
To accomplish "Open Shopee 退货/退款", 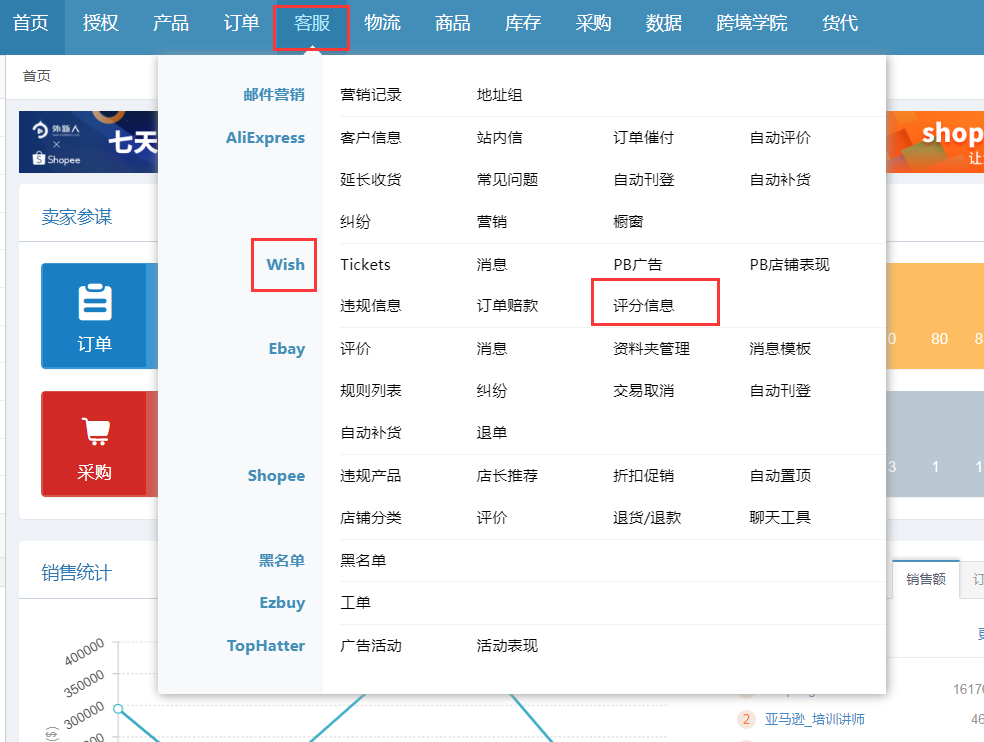I will coord(647,517).
